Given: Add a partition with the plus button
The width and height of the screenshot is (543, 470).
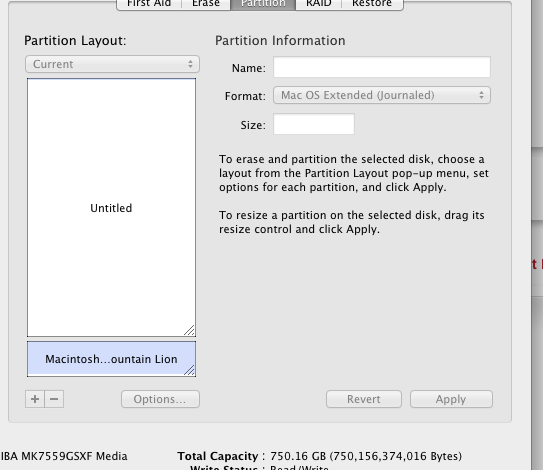Looking at the screenshot, I should (x=35, y=399).
